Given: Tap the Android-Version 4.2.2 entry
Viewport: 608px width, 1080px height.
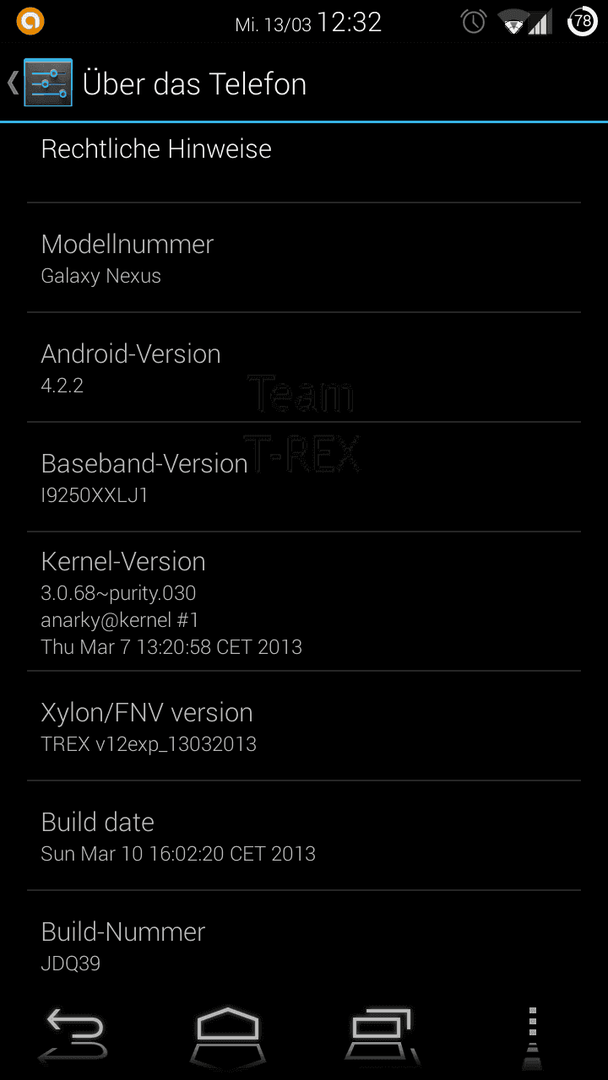Looking at the screenshot, I should [304, 367].
